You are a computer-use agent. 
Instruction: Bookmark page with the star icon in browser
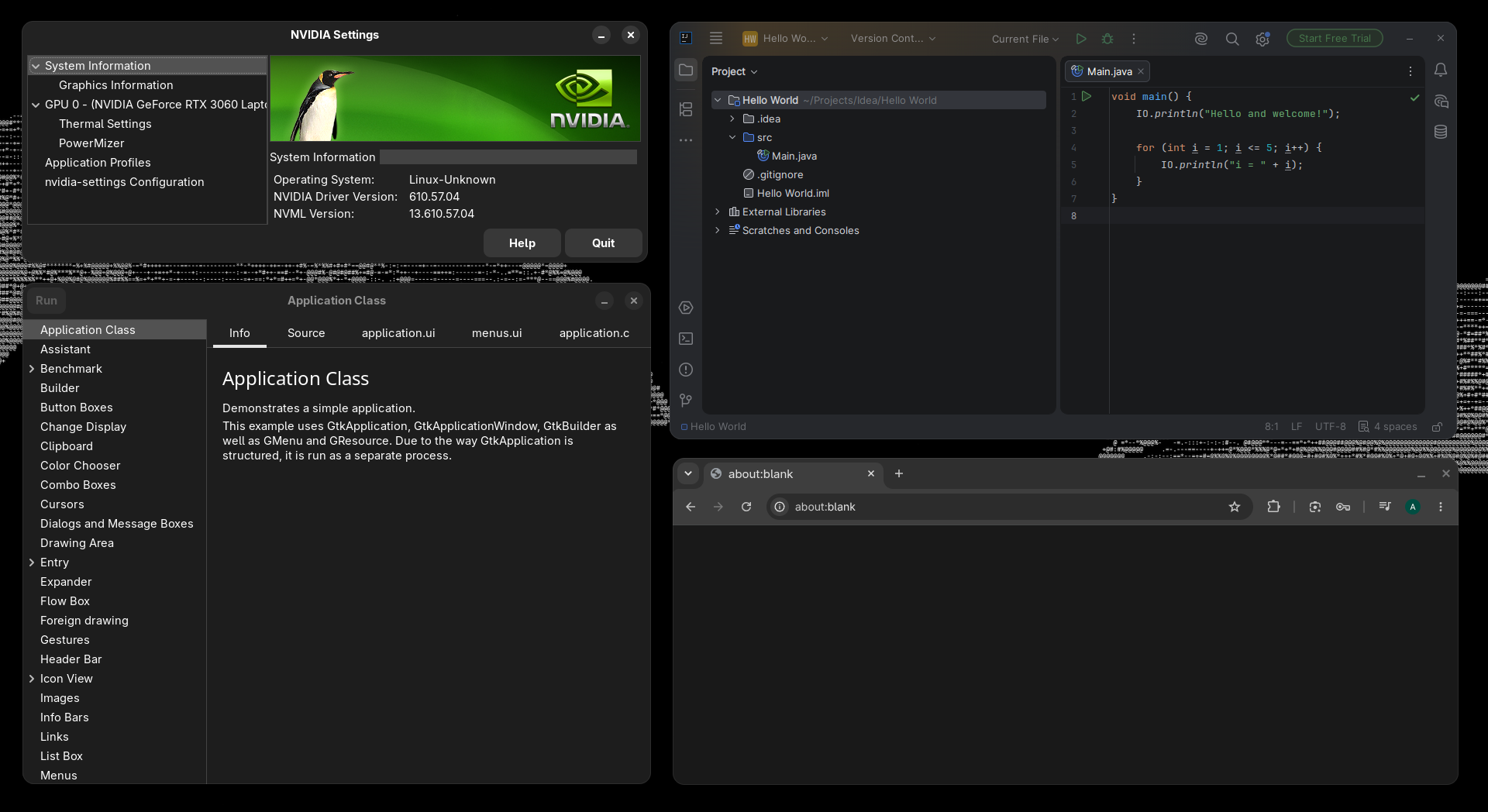[x=1235, y=507]
